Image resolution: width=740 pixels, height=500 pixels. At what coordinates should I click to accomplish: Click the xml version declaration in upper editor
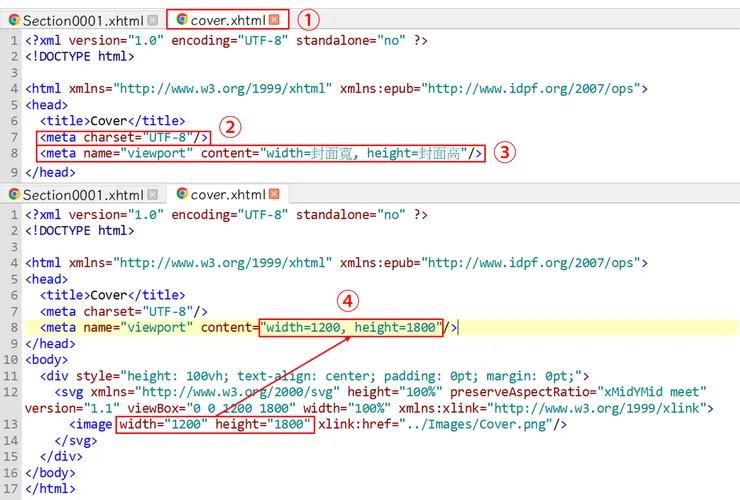[x=227, y=41]
